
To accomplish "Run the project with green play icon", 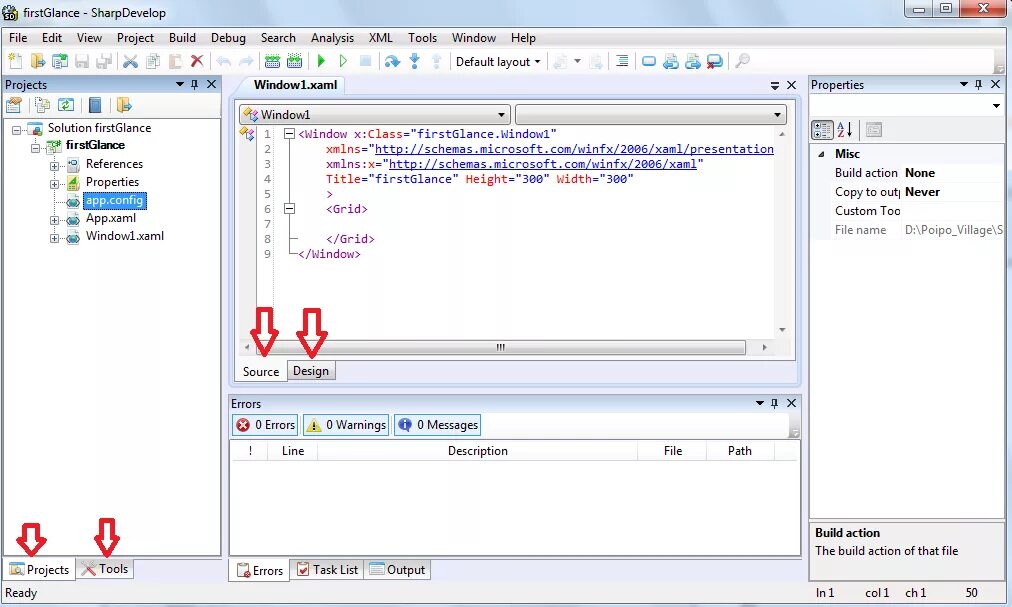I will (321, 61).
